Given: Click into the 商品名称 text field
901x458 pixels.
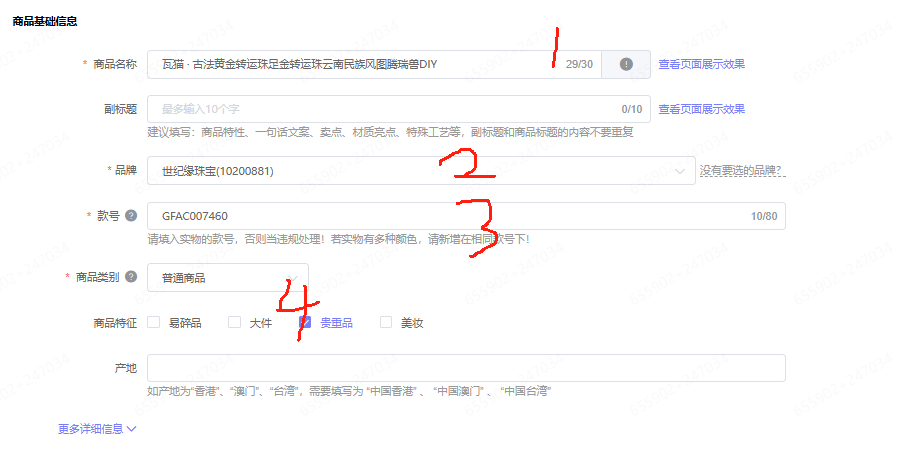Looking at the screenshot, I should (350, 64).
